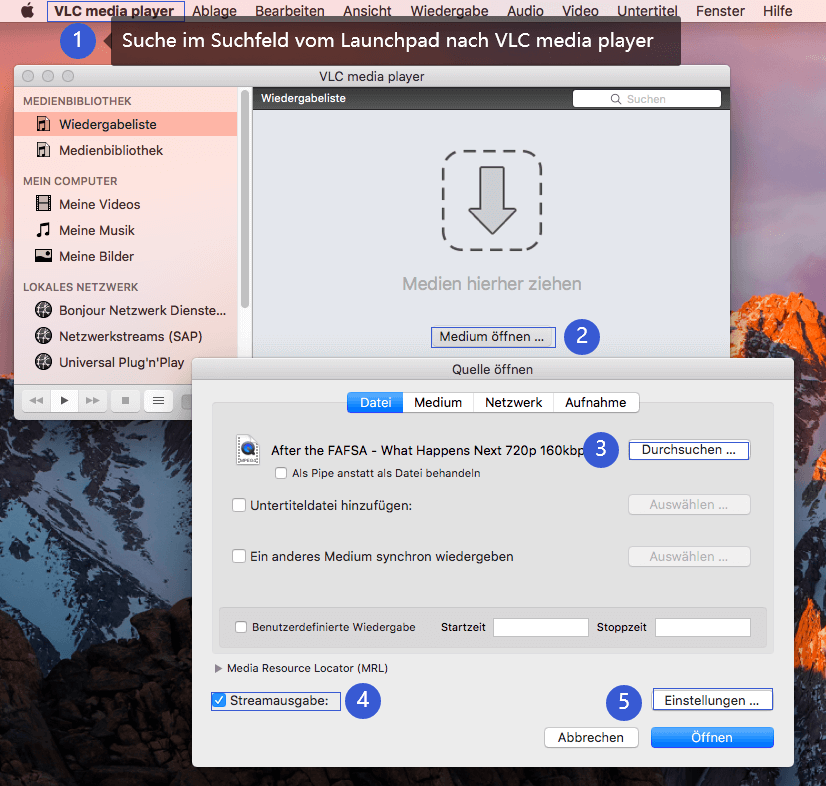
Task: Open the Wiedergabe menu
Action: pos(449,11)
